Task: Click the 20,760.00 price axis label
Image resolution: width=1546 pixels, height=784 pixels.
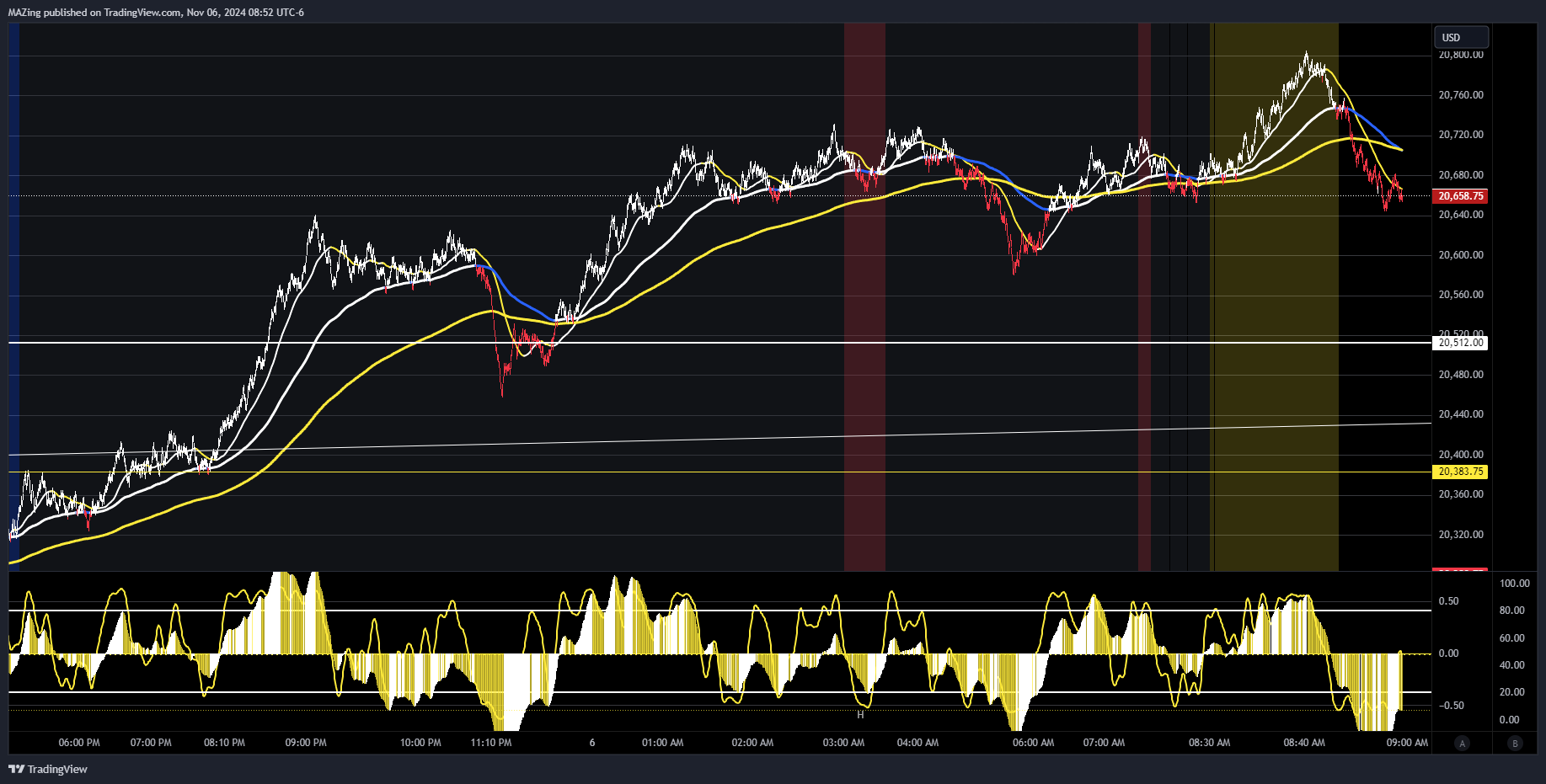Action: click(1461, 95)
